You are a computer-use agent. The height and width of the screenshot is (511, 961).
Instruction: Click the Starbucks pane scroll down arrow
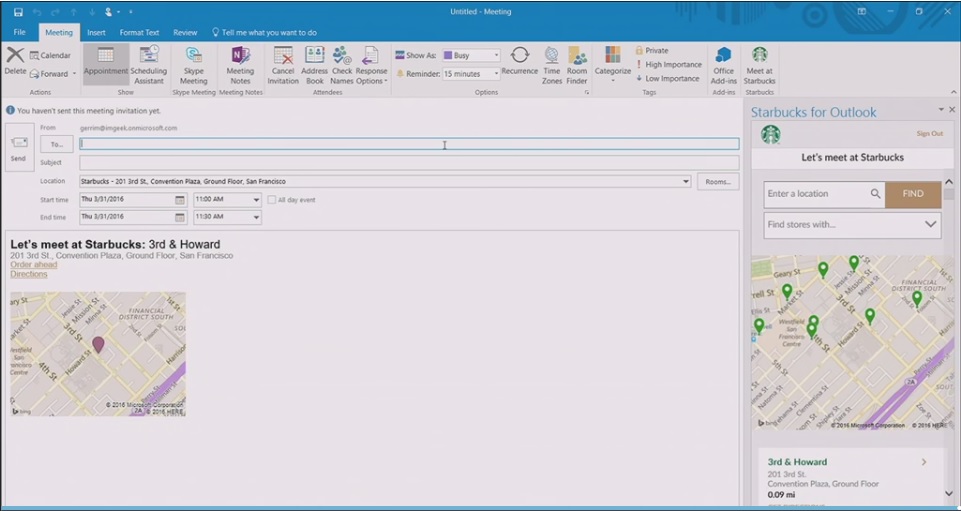pos(949,493)
